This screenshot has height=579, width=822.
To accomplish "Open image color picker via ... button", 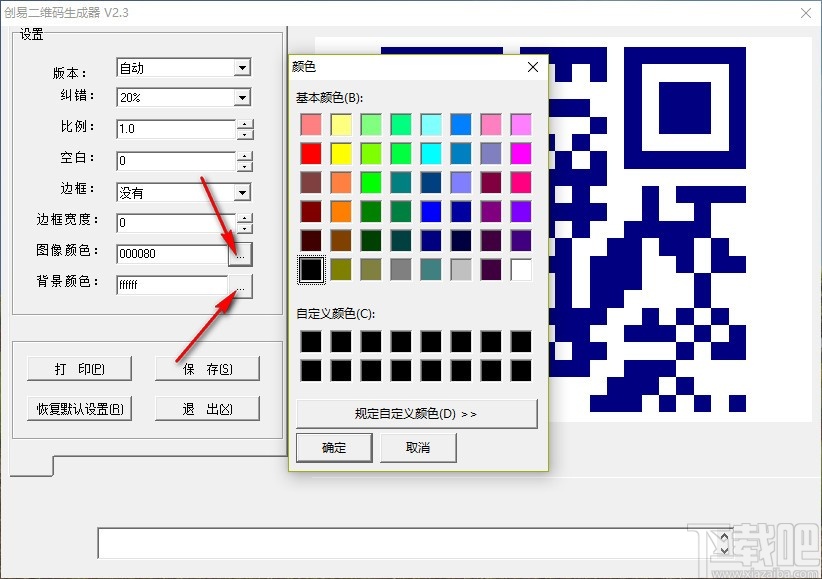I will [241, 254].
